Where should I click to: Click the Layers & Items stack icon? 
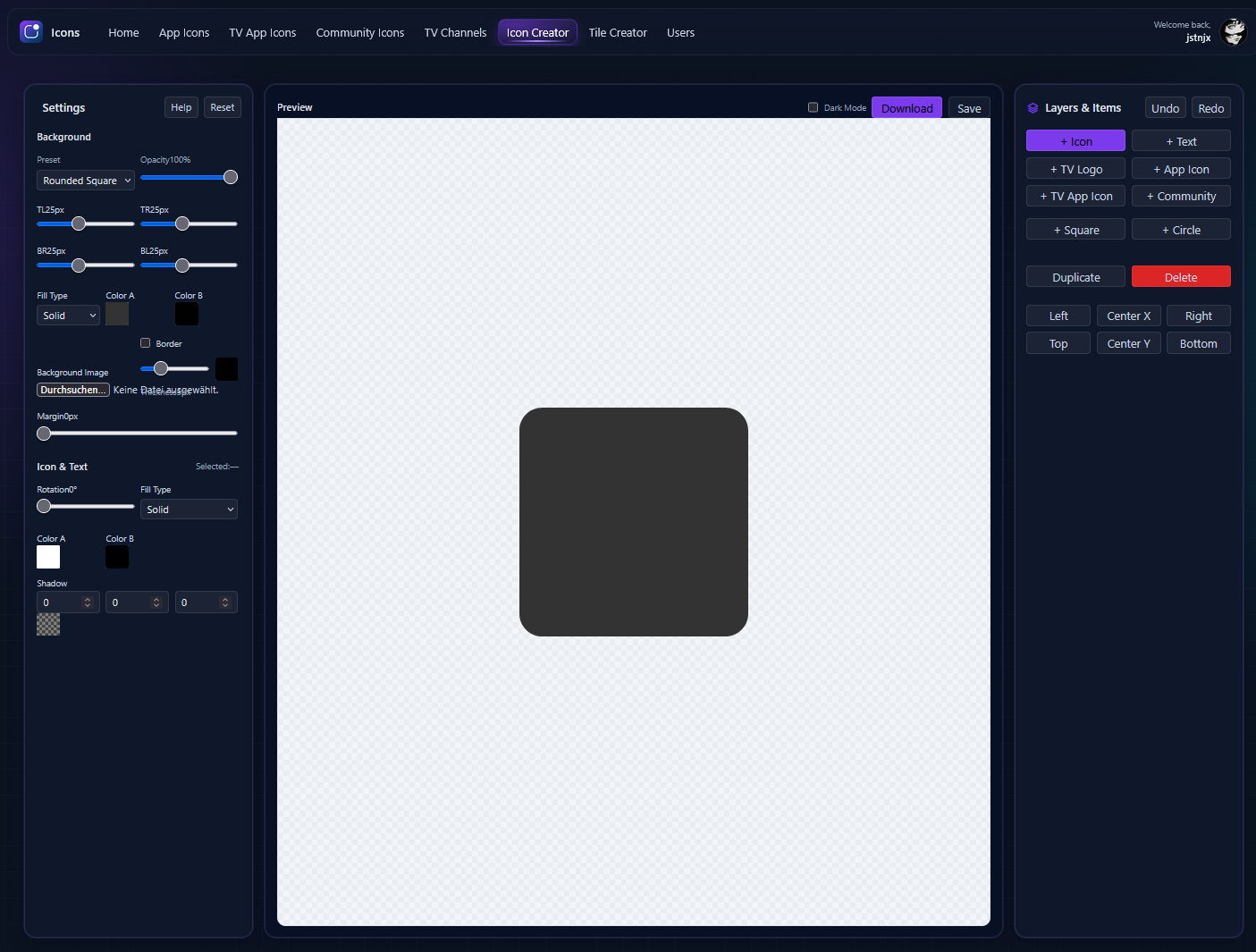[x=1033, y=108]
